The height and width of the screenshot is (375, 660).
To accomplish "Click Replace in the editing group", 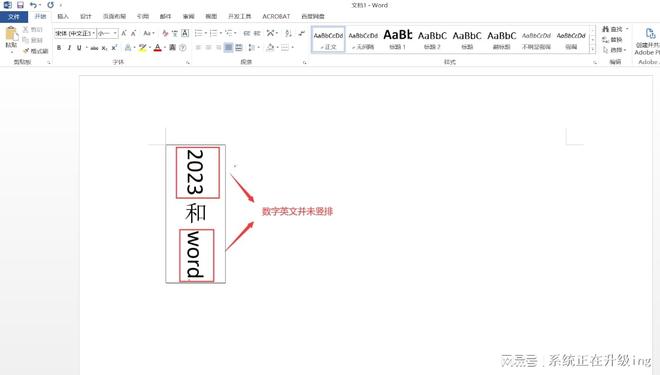I will point(613,40).
